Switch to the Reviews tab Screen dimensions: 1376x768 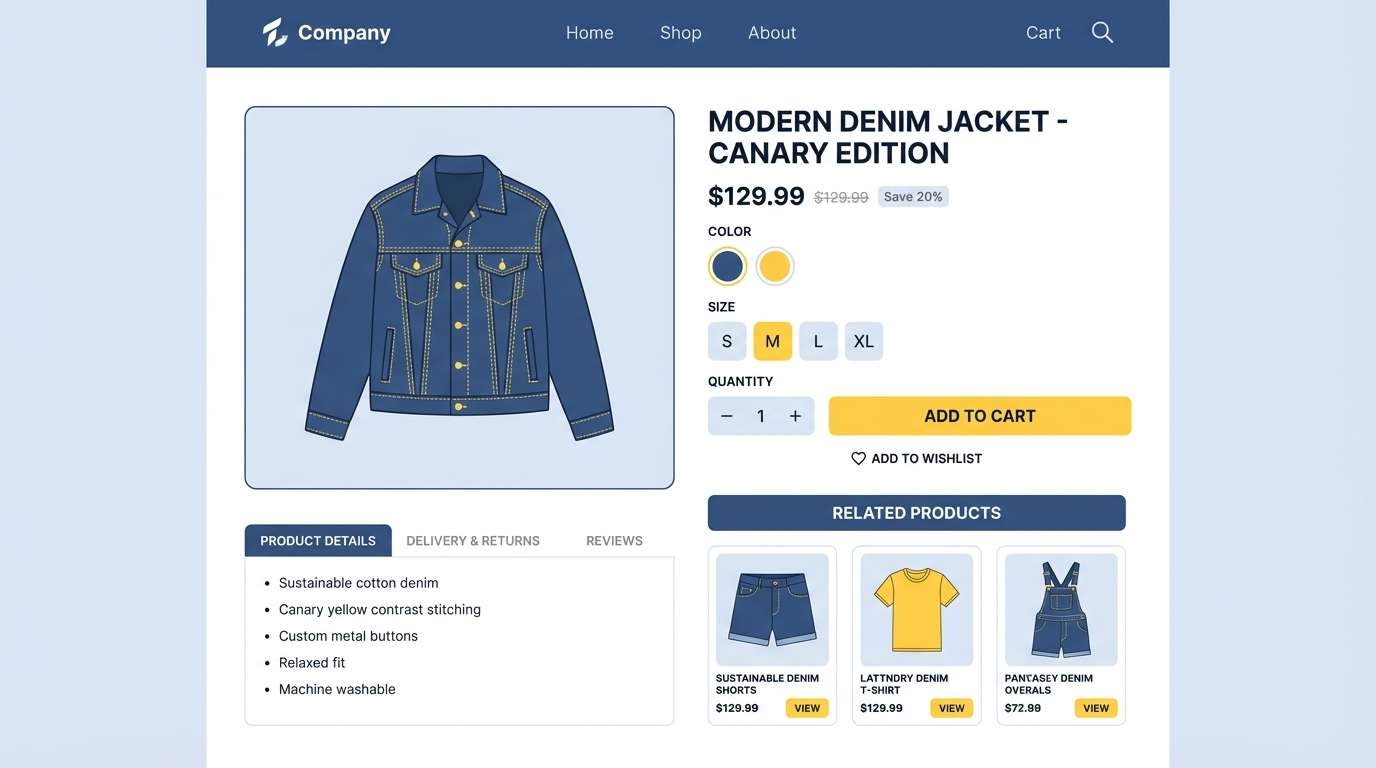(614, 540)
